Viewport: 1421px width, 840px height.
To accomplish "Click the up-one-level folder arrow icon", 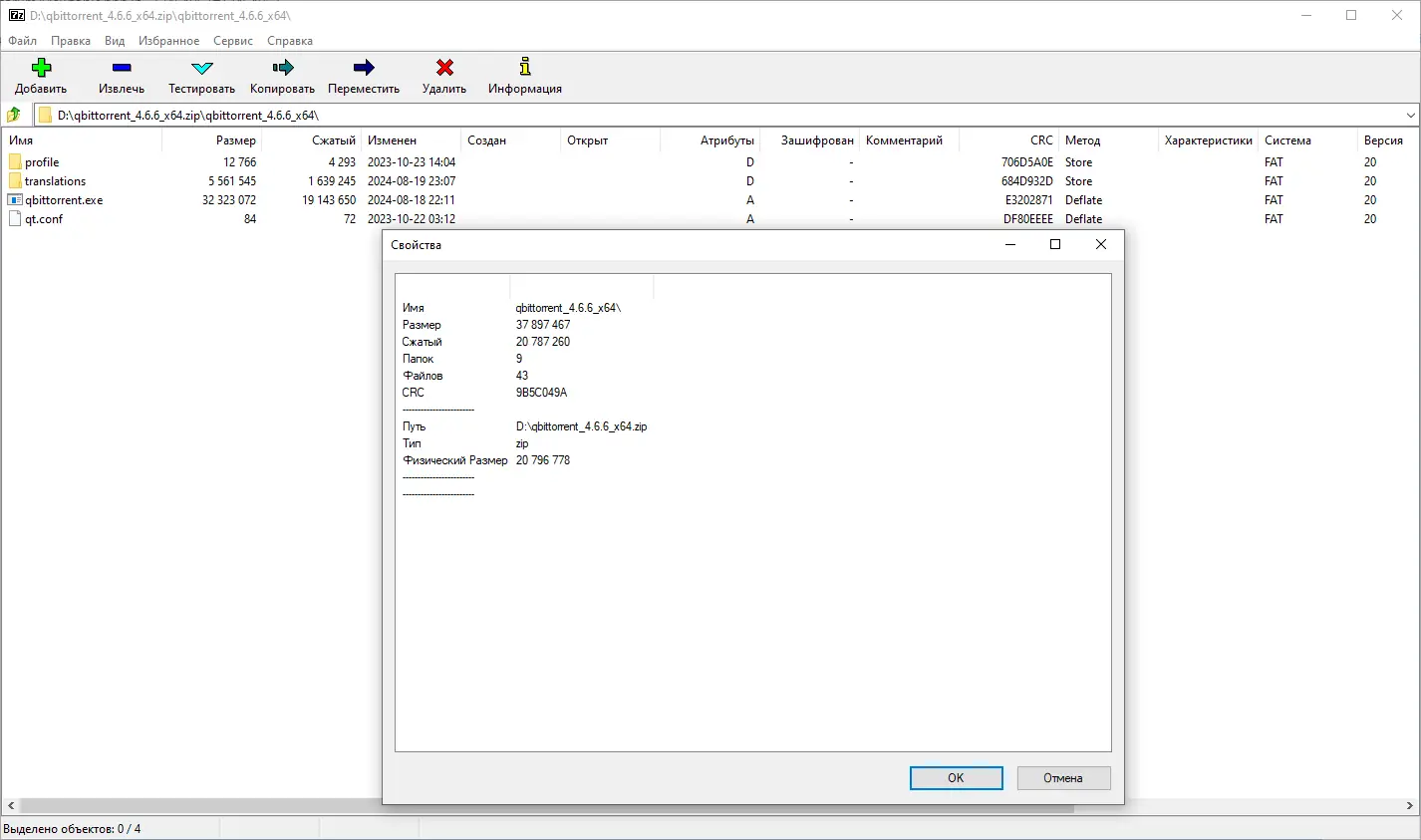I will tap(13, 114).
